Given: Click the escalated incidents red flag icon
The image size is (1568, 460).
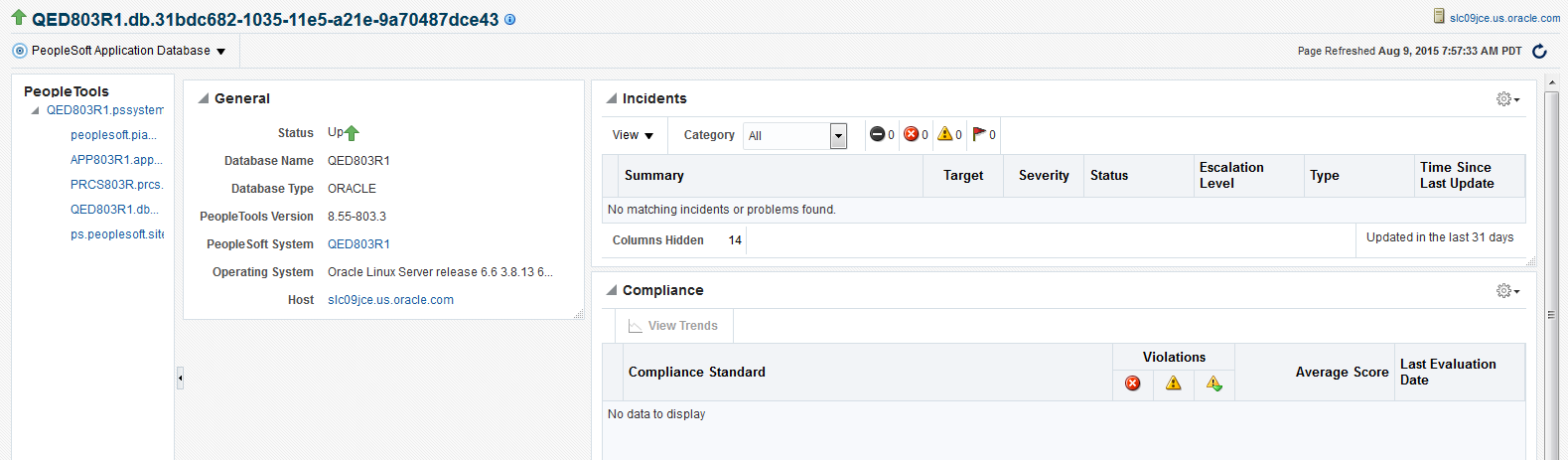Looking at the screenshot, I should (979, 134).
